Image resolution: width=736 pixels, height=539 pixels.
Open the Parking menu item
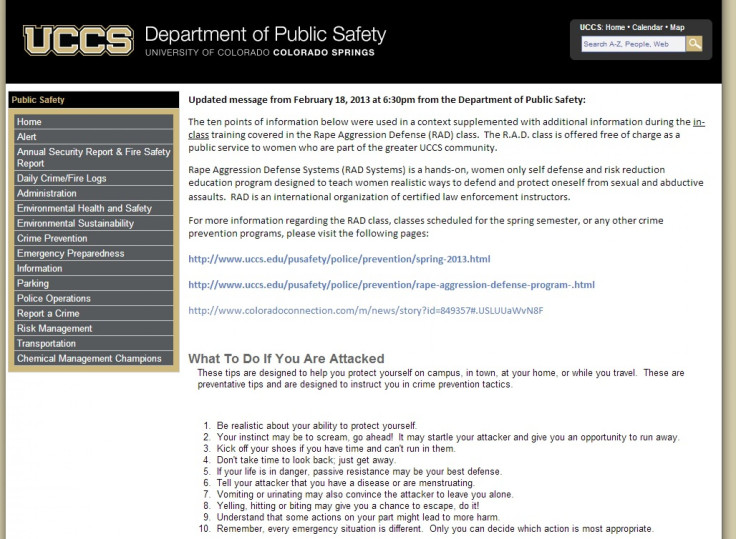coord(93,284)
